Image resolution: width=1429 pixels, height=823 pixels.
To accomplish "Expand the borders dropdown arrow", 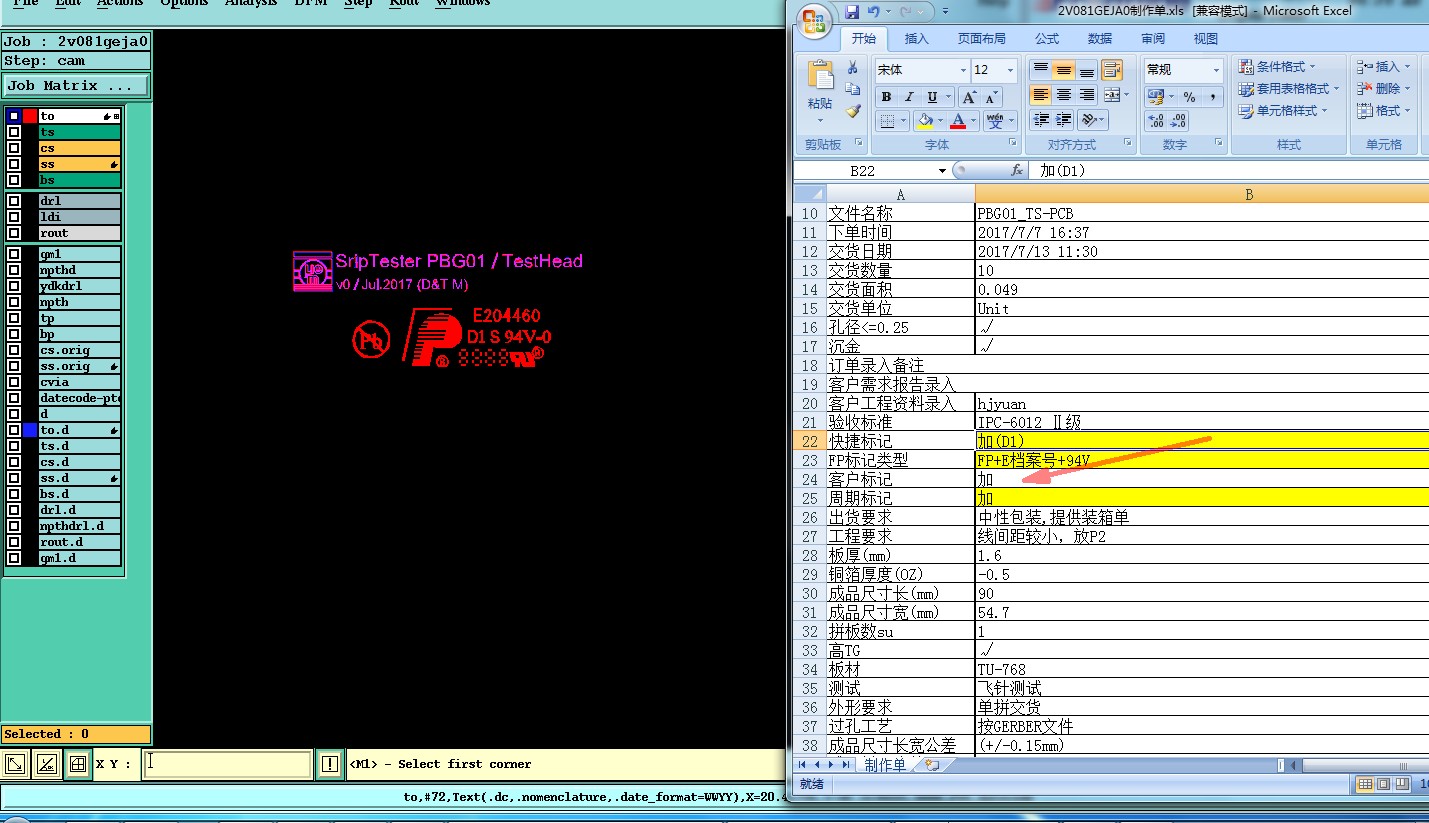I will (x=903, y=121).
